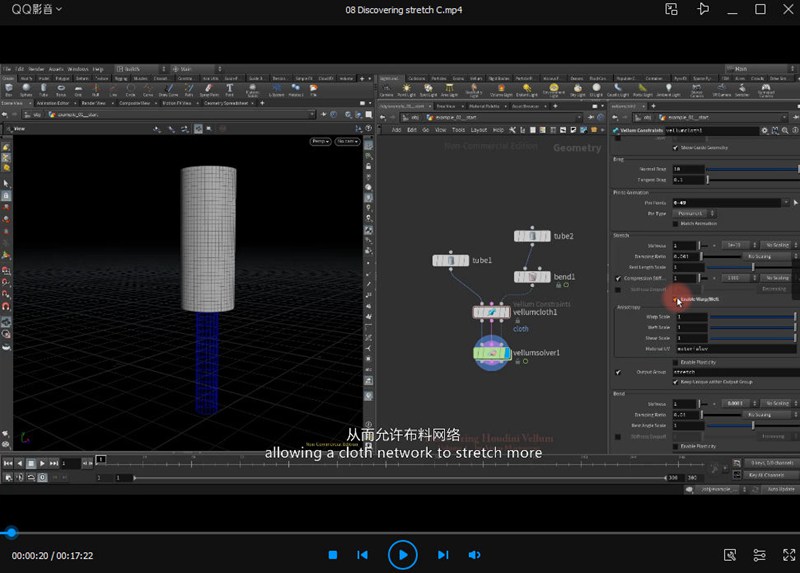Open the Pin Type dropdown
The height and width of the screenshot is (573, 800).
692,213
